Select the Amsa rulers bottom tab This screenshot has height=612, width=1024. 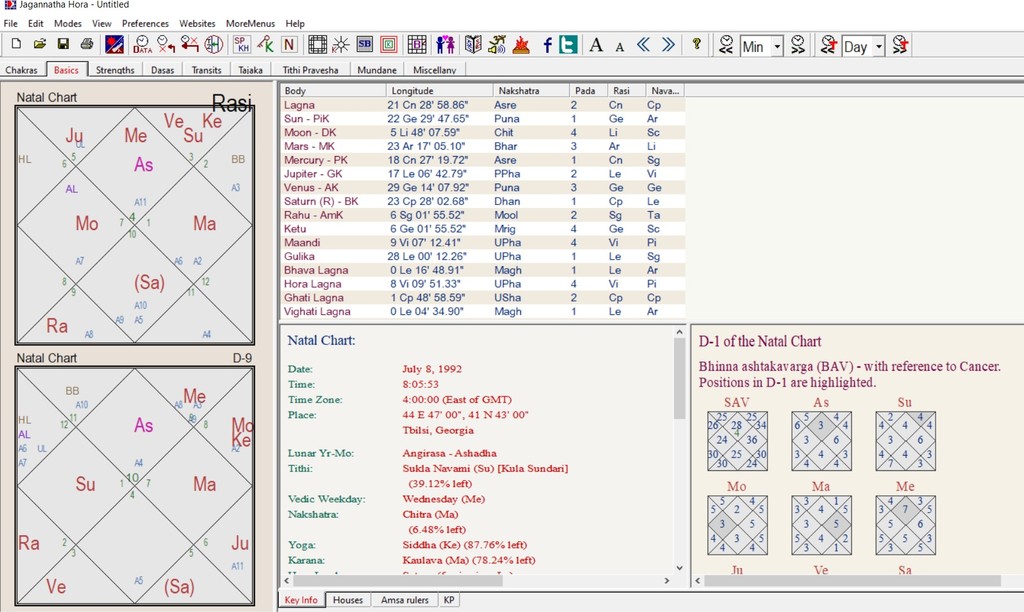click(404, 600)
